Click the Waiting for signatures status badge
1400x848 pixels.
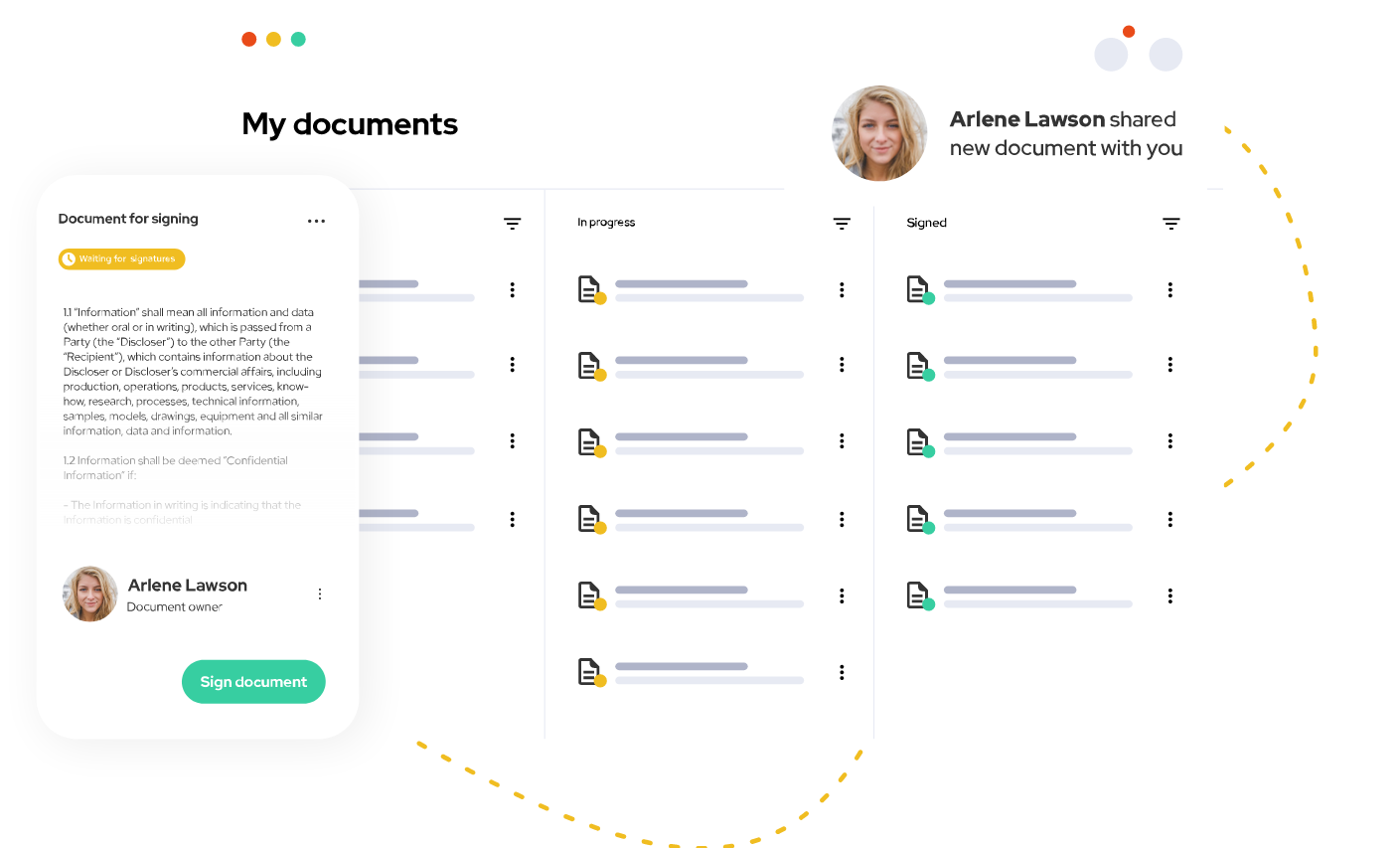(x=122, y=259)
